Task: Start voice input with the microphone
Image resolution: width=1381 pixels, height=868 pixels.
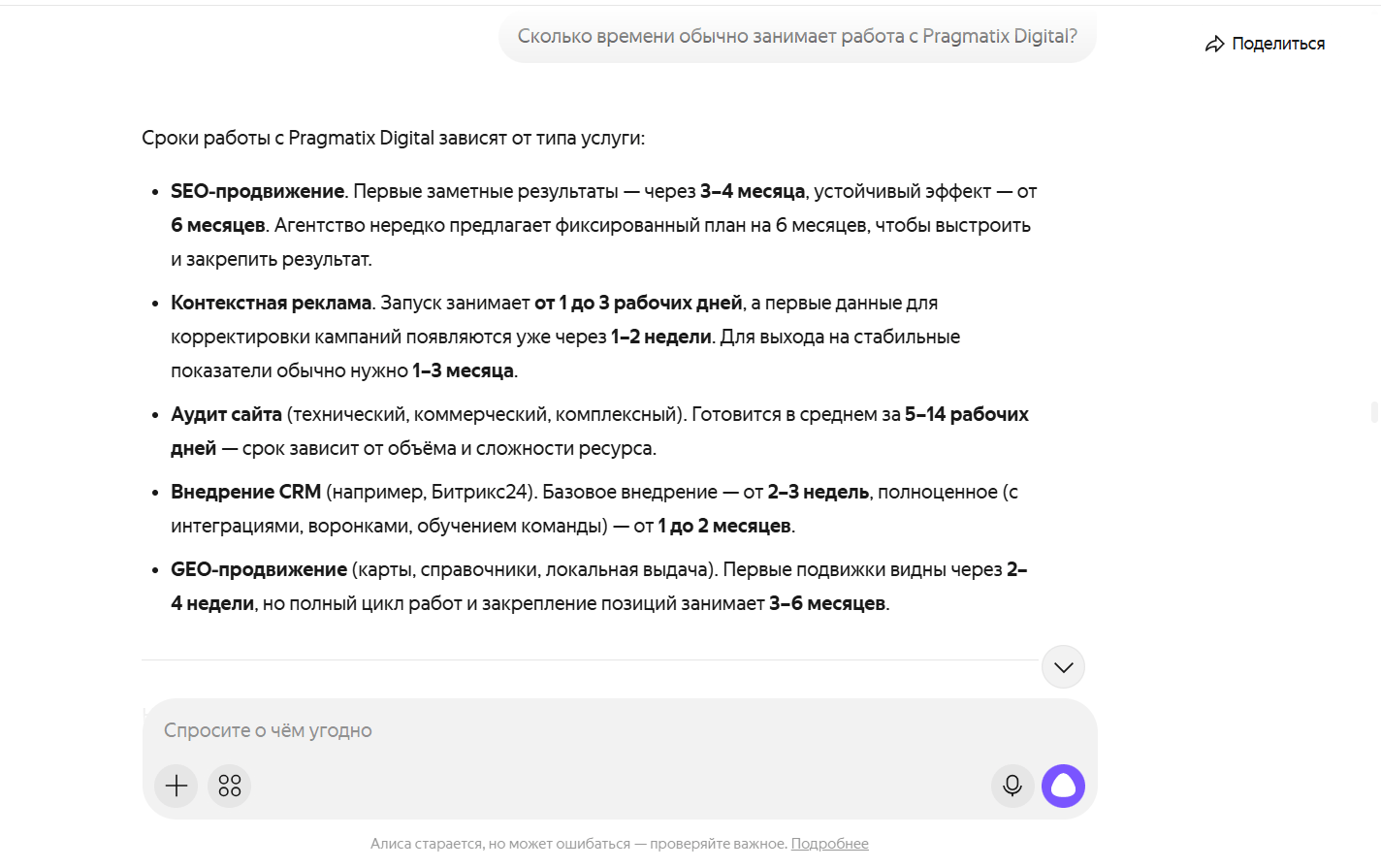Action: pyautogui.click(x=1012, y=786)
